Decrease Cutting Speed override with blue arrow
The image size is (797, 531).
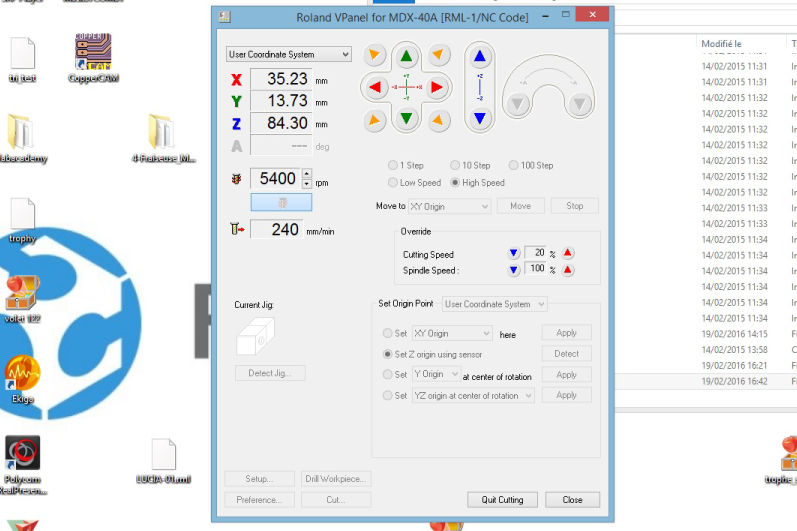[513, 253]
